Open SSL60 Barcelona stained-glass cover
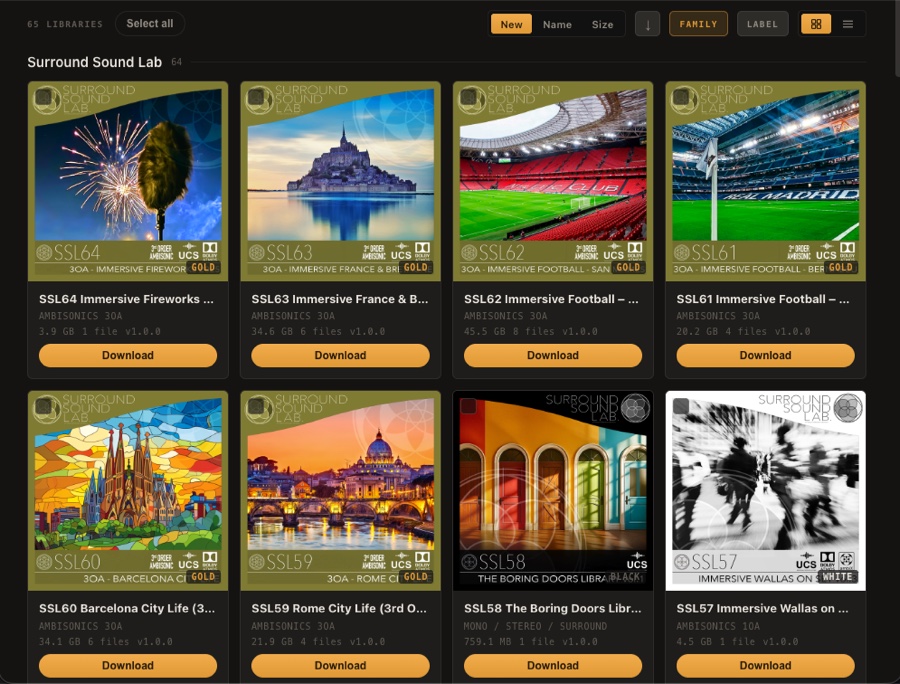Image resolution: width=900 pixels, height=684 pixels. click(128, 491)
